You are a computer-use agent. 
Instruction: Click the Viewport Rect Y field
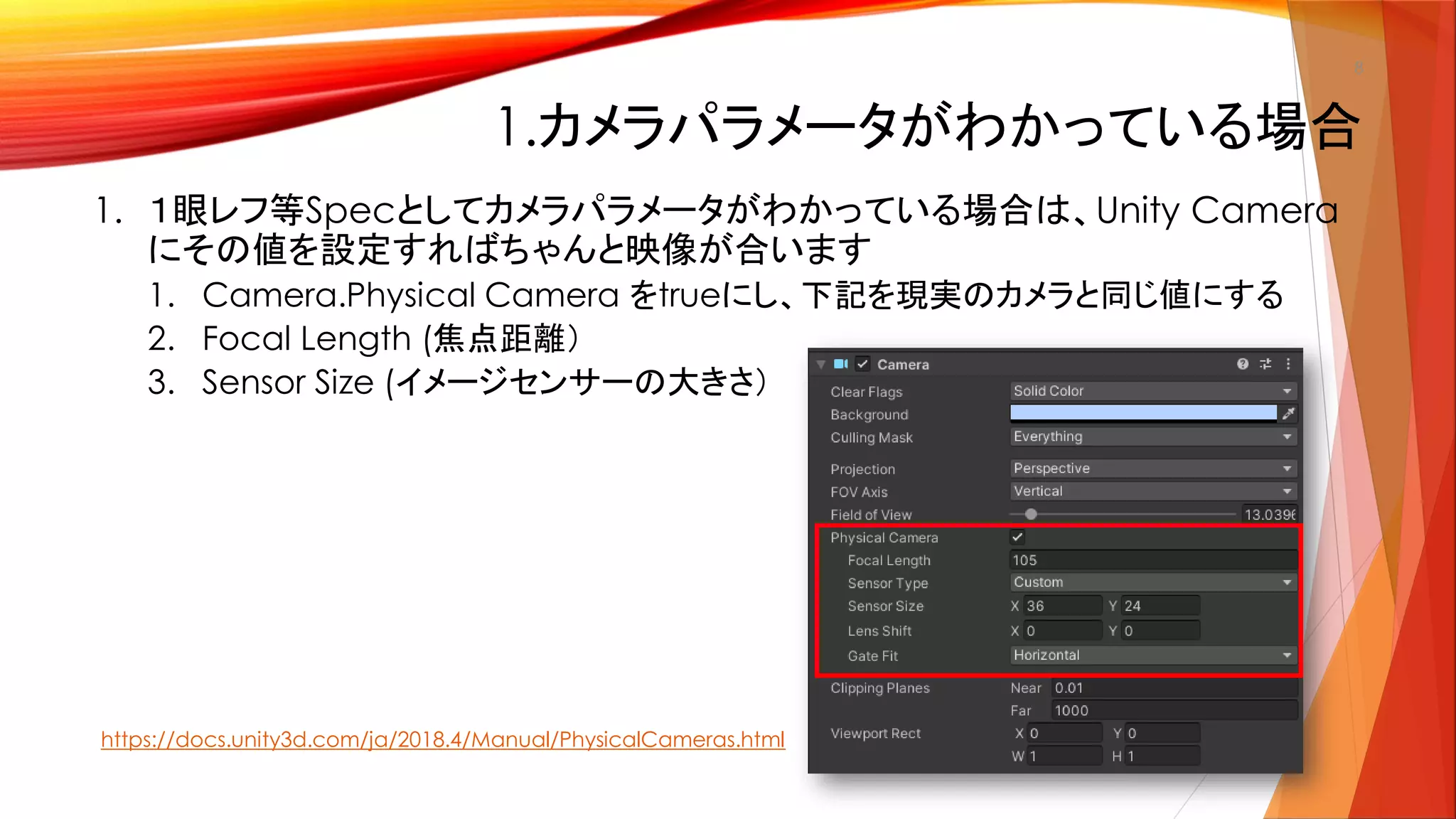tap(1162, 734)
